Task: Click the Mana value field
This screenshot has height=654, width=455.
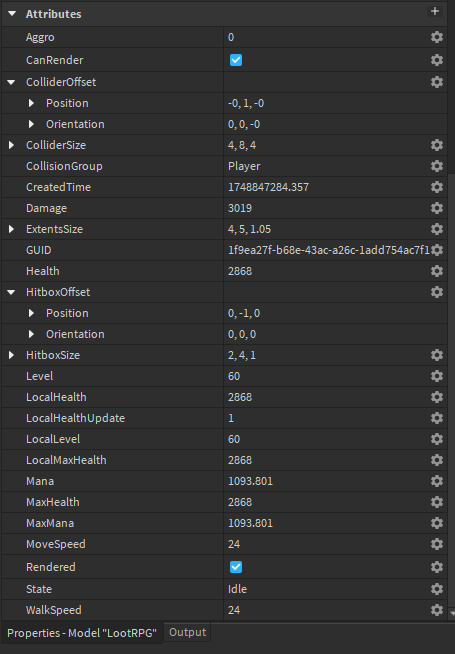Action: (x=327, y=481)
